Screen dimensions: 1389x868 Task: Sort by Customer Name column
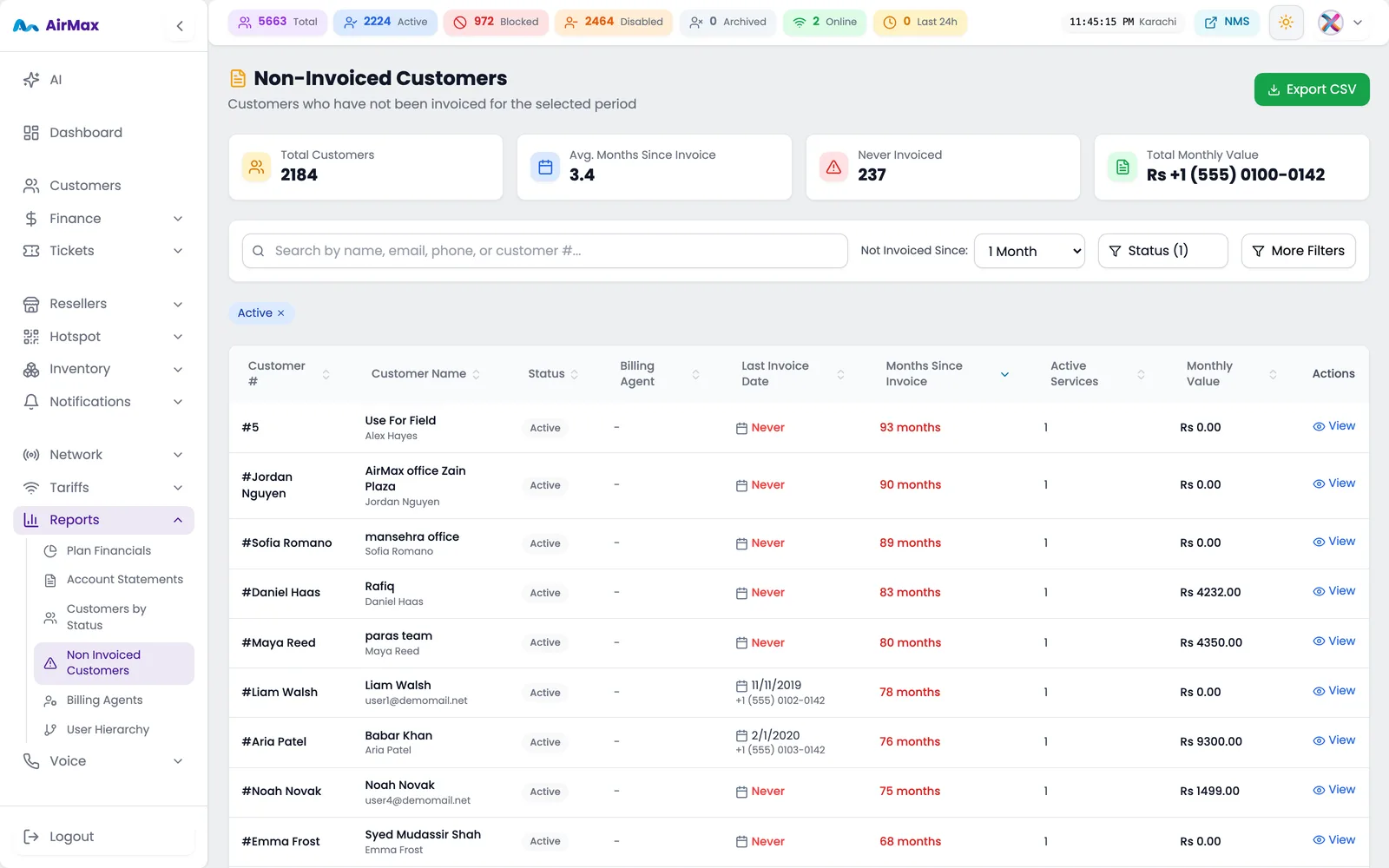click(x=425, y=374)
